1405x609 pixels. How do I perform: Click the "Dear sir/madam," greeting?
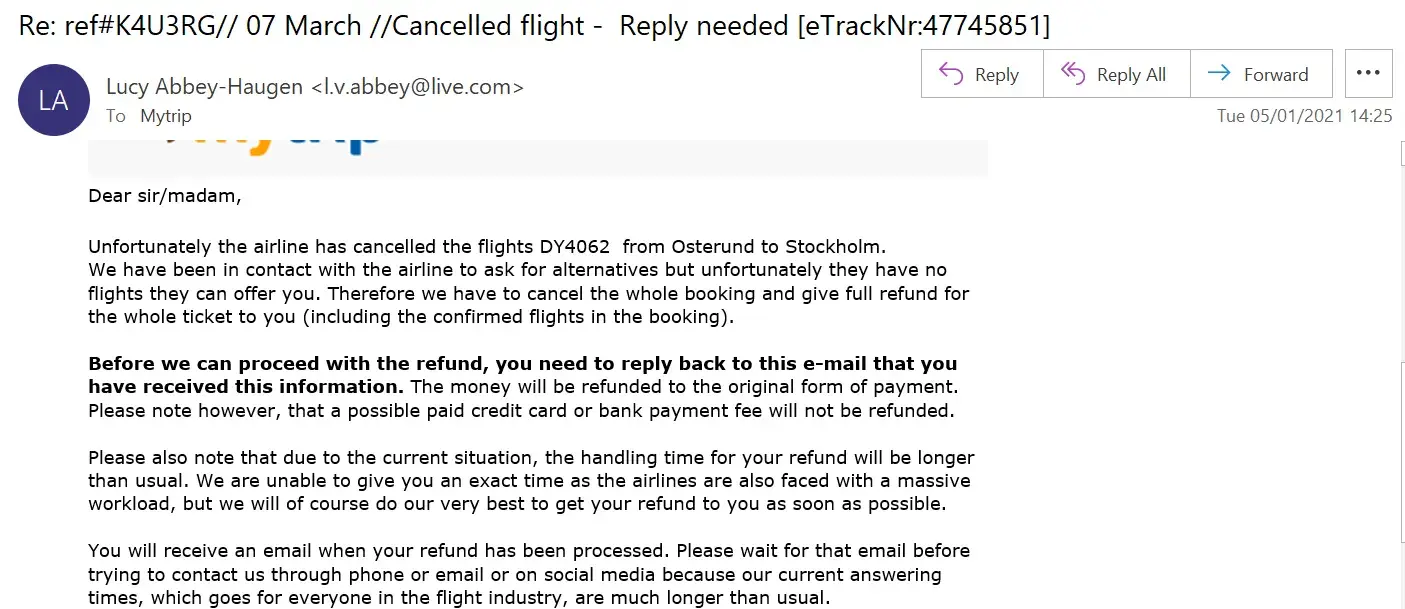165,196
